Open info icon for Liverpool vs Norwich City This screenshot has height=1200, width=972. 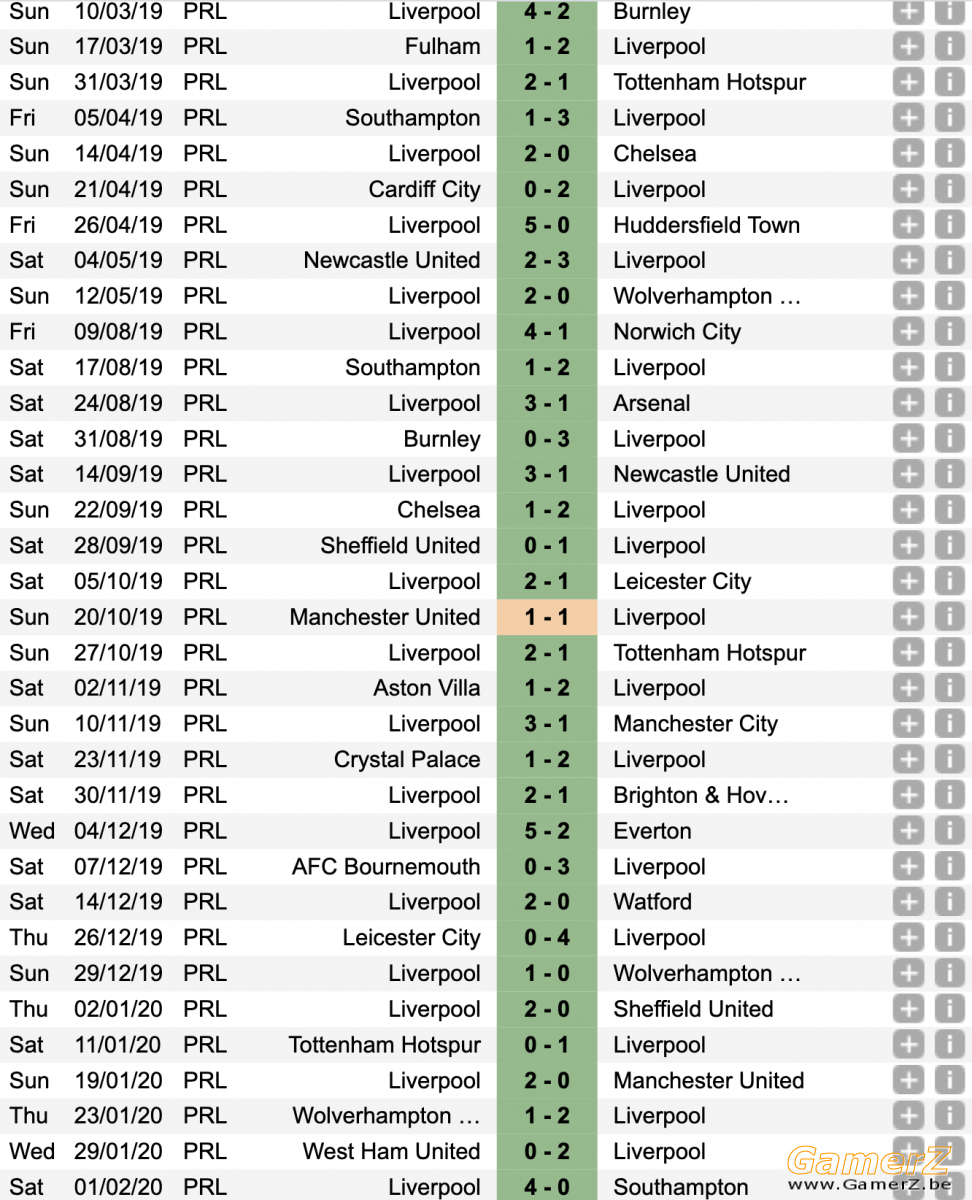(949, 332)
